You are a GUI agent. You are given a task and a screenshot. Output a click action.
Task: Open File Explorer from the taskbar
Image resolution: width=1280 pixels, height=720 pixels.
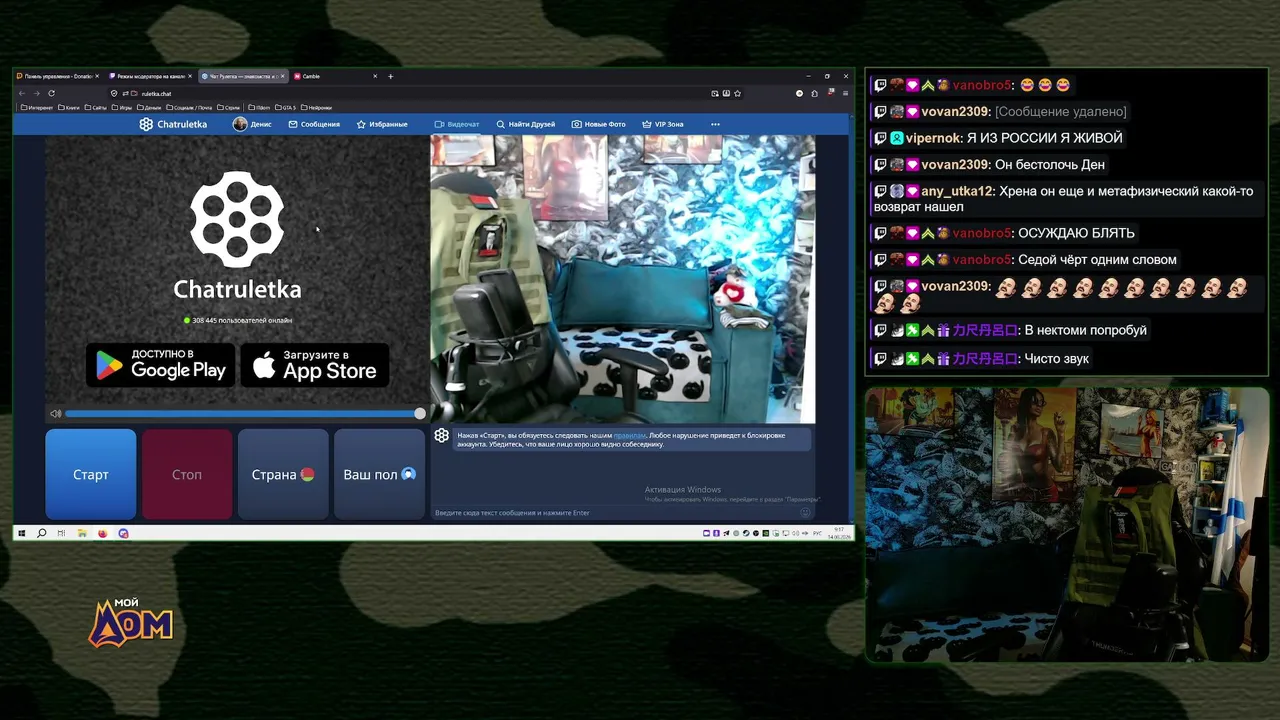pyautogui.click(x=82, y=533)
